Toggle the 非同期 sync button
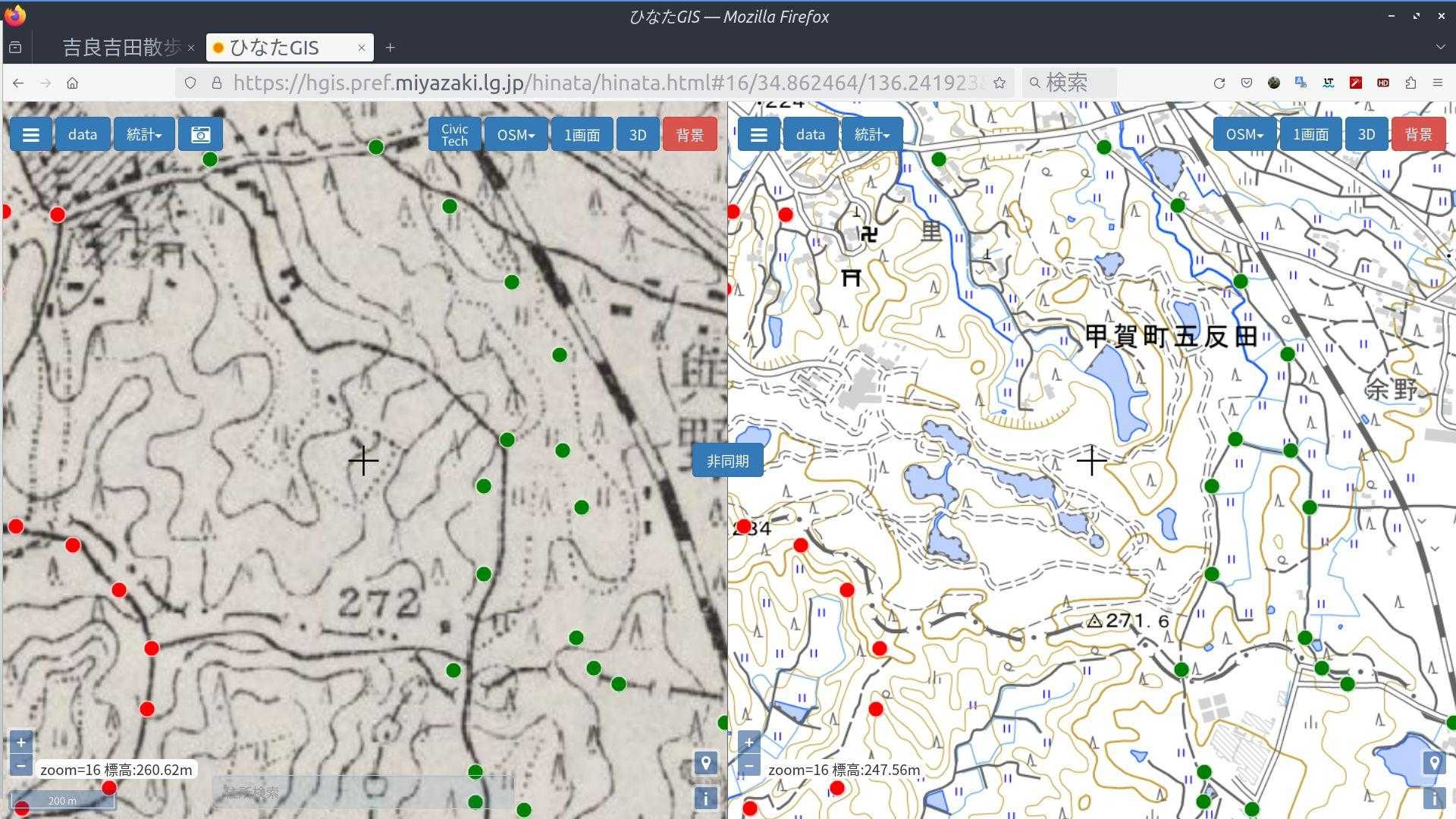This screenshot has height=819, width=1456. pyautogui.click(x=727, y=461)
